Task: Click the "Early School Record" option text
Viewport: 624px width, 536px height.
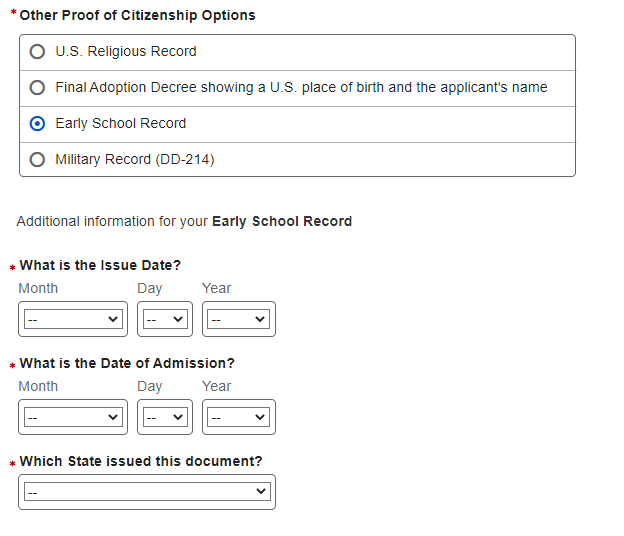Action: [121, 124]
